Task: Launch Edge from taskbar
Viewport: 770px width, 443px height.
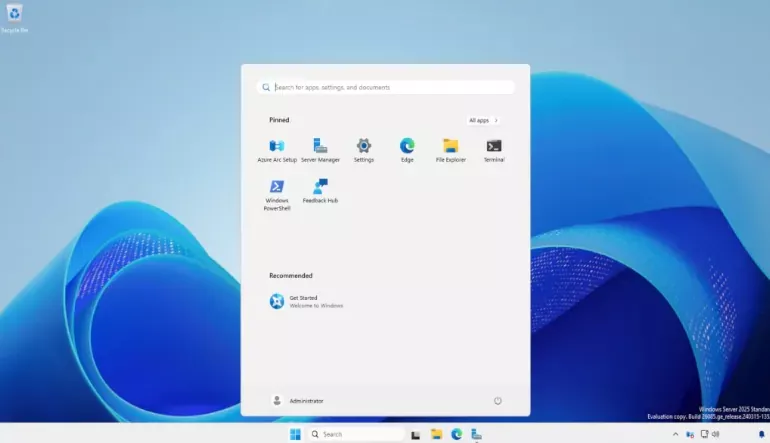Action: pyautogui.click(x=457, y=434)
